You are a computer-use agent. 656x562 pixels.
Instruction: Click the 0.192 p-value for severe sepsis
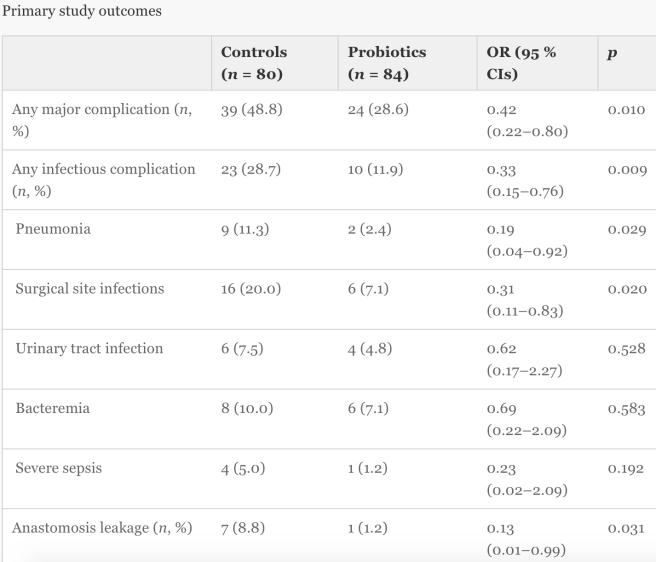pos(626,469)
